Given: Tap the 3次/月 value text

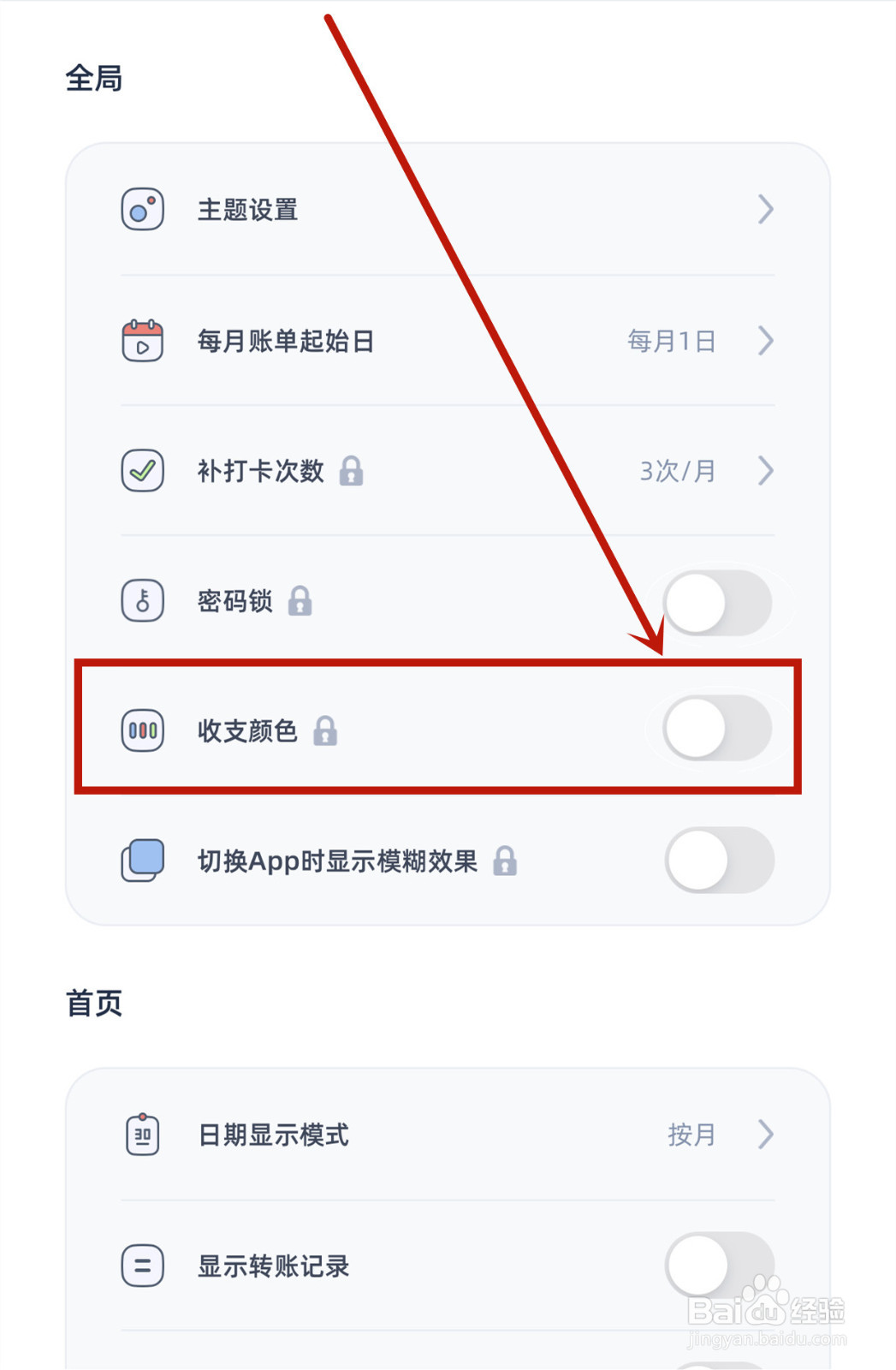Looking at the screenshot, I should [678, 471].
